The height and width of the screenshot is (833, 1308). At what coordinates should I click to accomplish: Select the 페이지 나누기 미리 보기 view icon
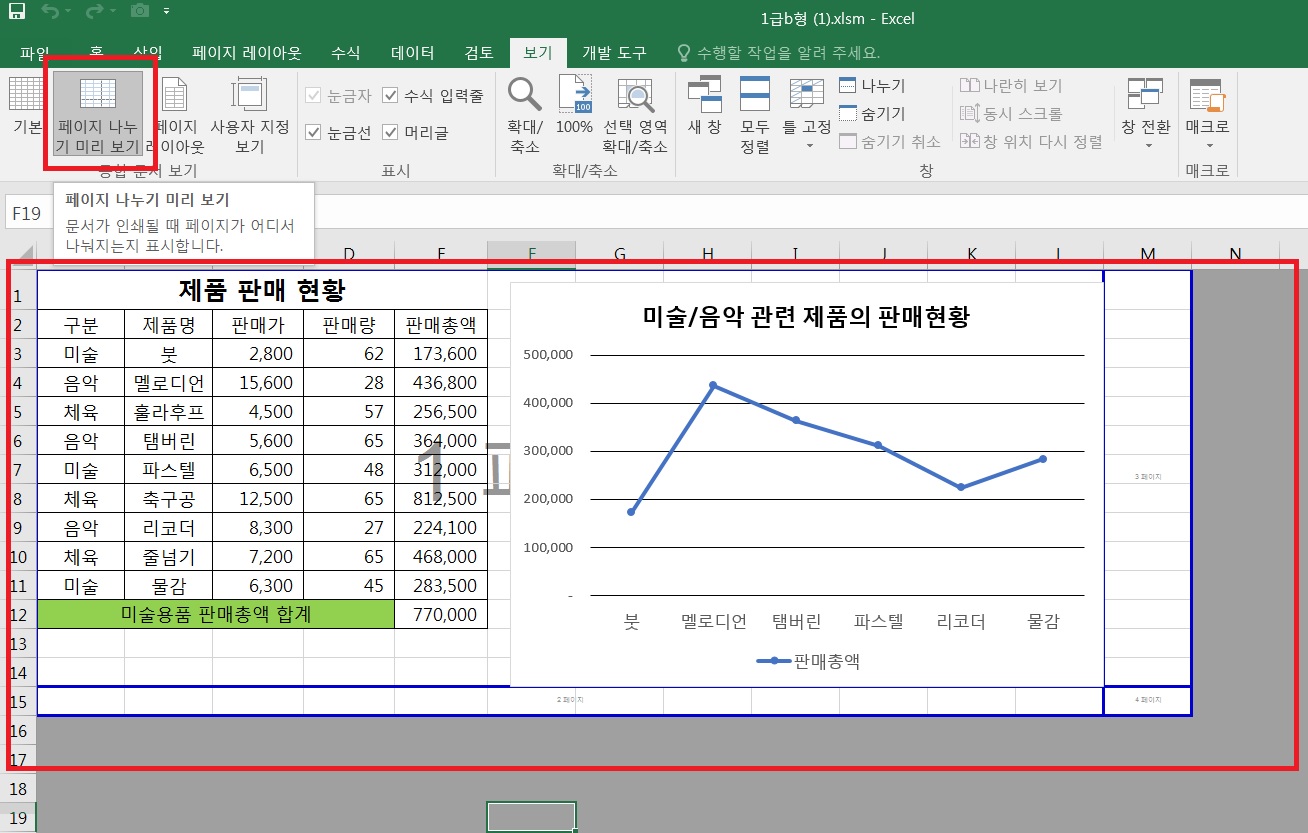(x=98, y=94)
